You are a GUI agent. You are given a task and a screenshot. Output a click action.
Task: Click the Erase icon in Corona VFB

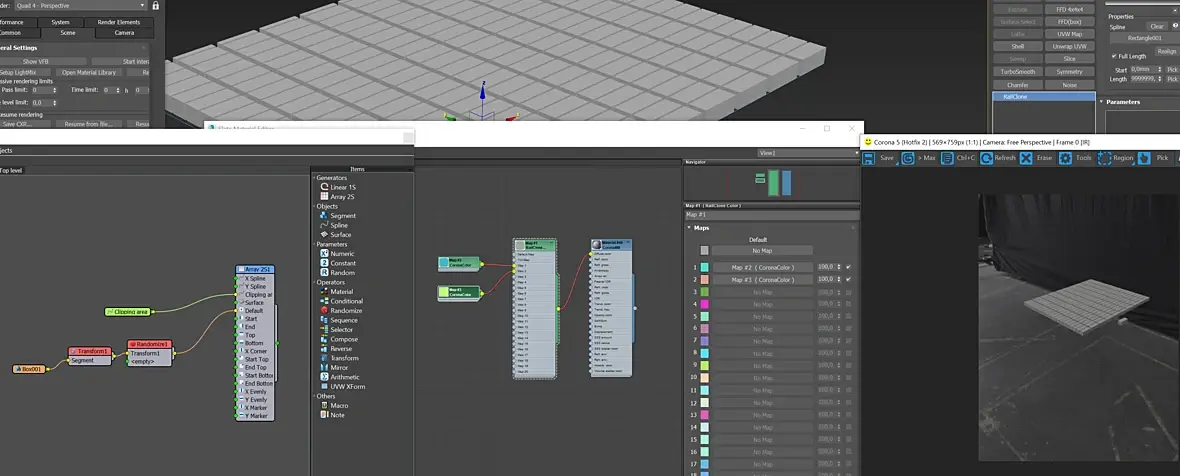[x=1026, y=158]
